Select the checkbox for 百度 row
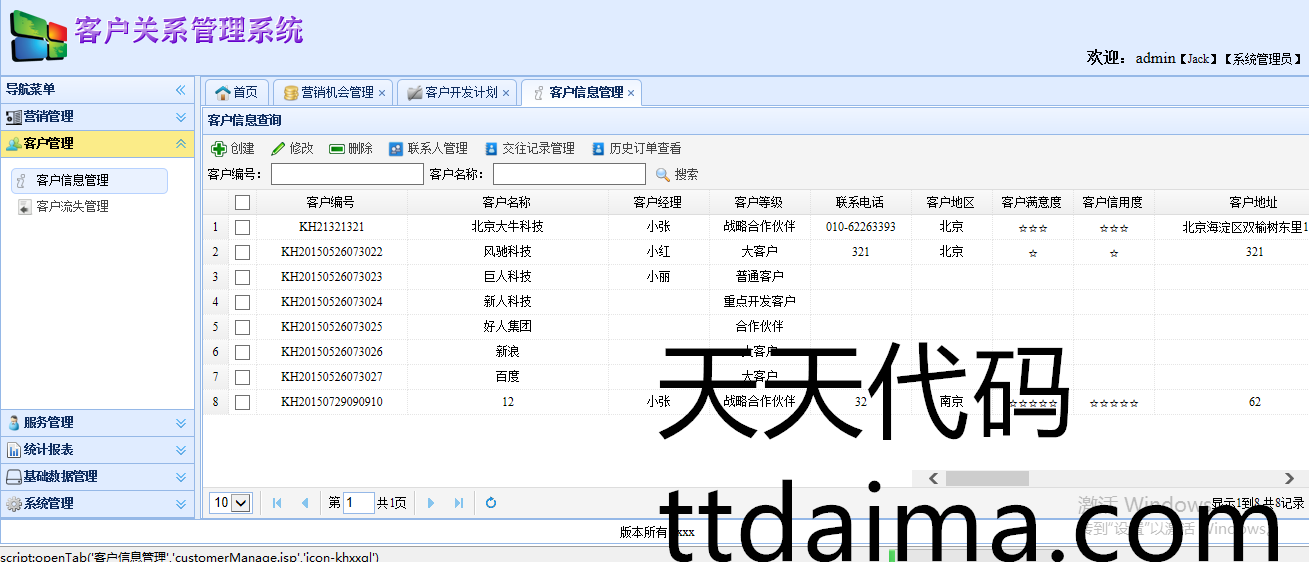The image size is (1309, 562). [x=242, y=377]
